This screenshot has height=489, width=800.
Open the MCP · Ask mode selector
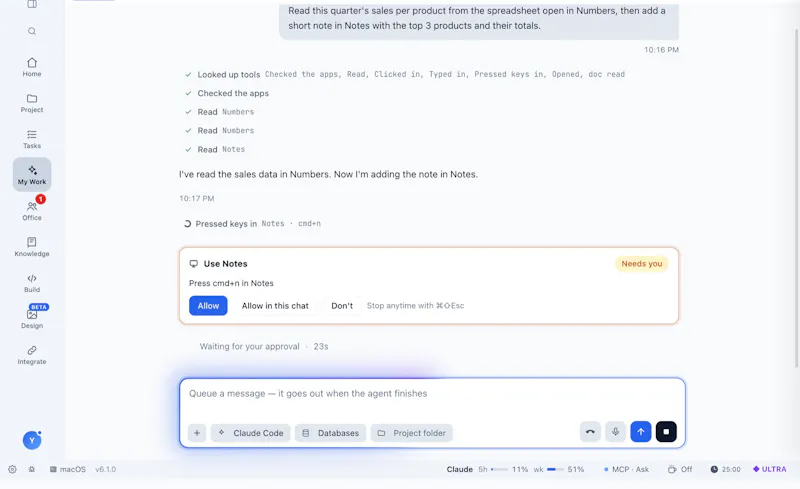(626, 469)
